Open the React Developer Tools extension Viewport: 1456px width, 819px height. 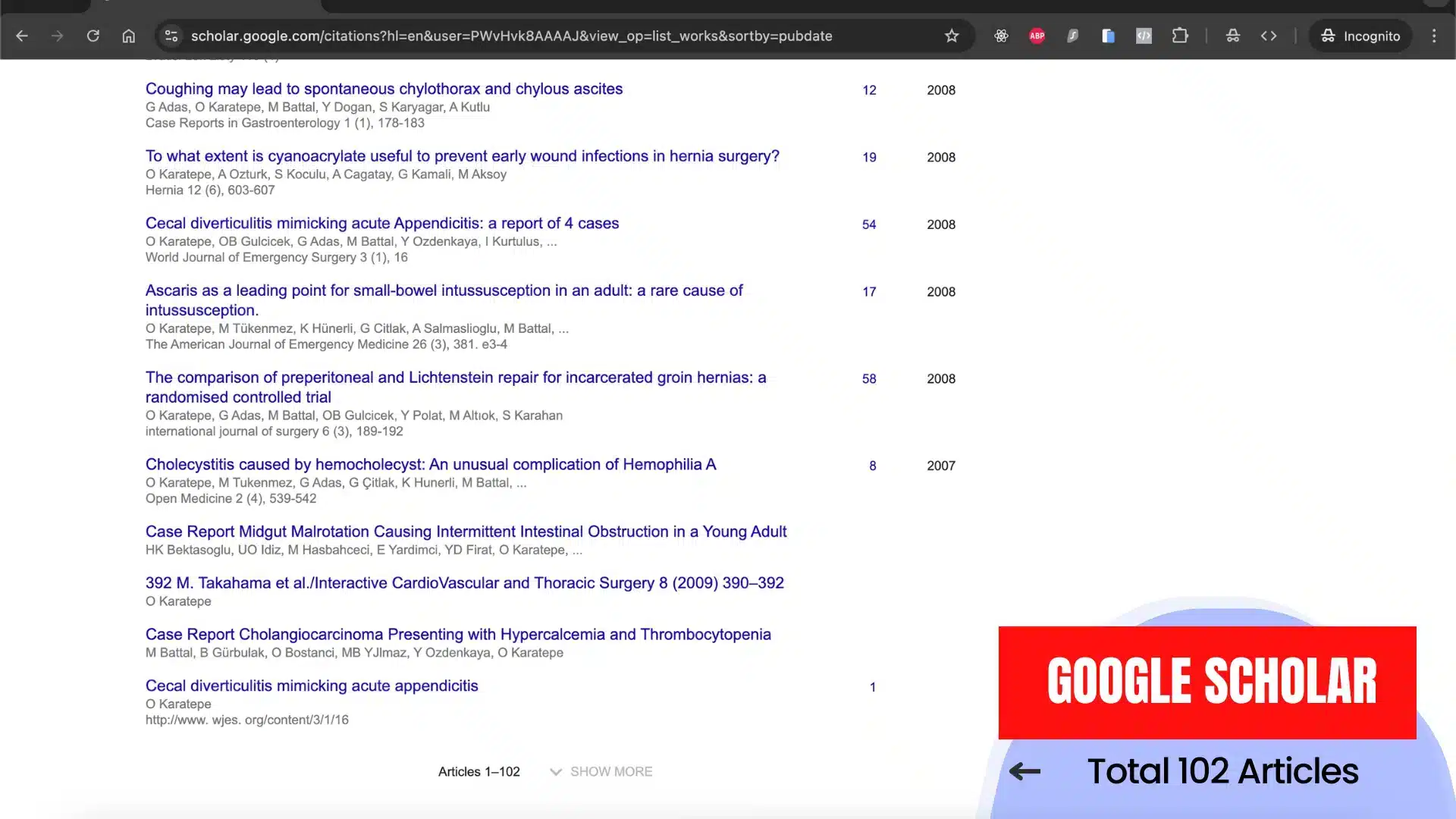1001,36
